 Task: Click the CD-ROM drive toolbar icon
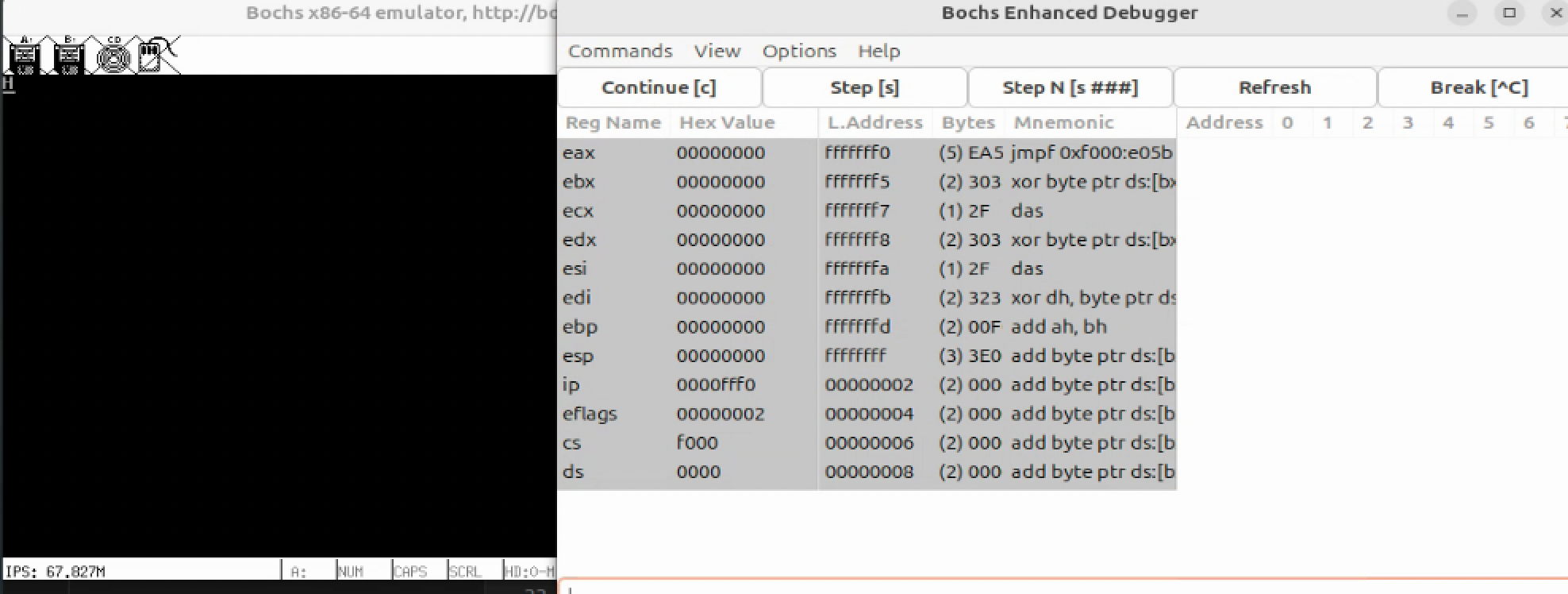tap(113, 56)
